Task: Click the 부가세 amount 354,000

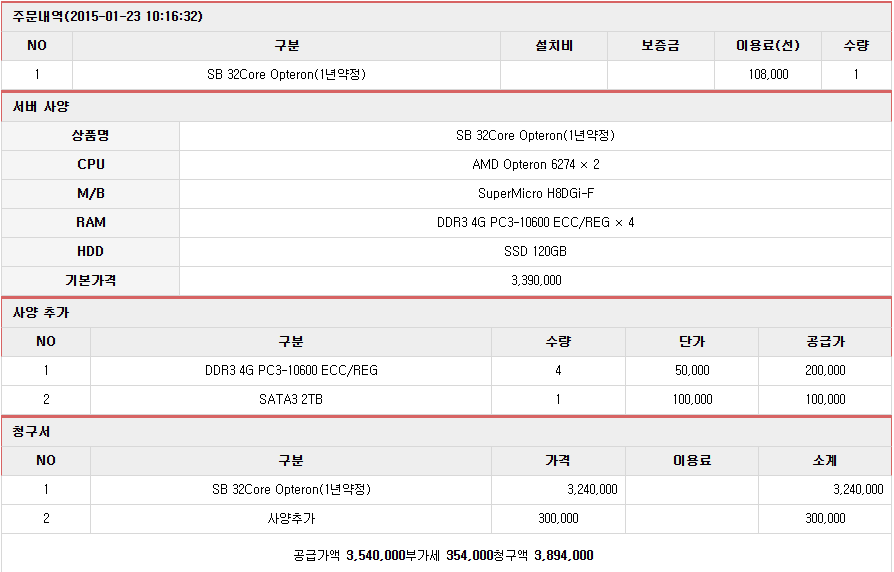Action: pos(469,555)
